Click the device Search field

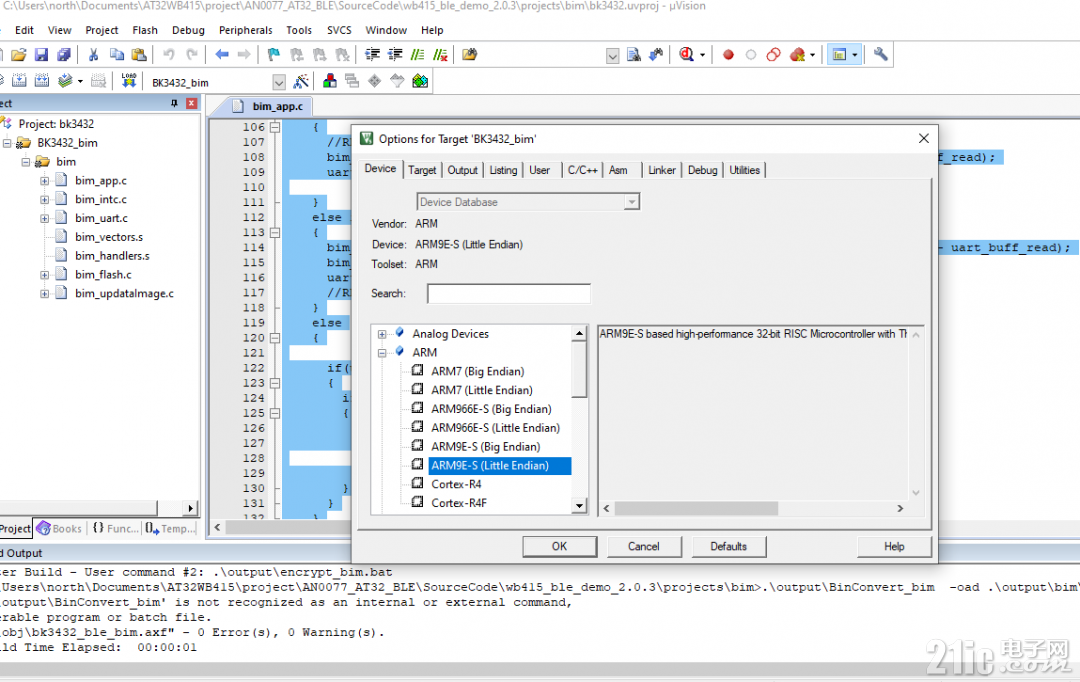(508, 293)
